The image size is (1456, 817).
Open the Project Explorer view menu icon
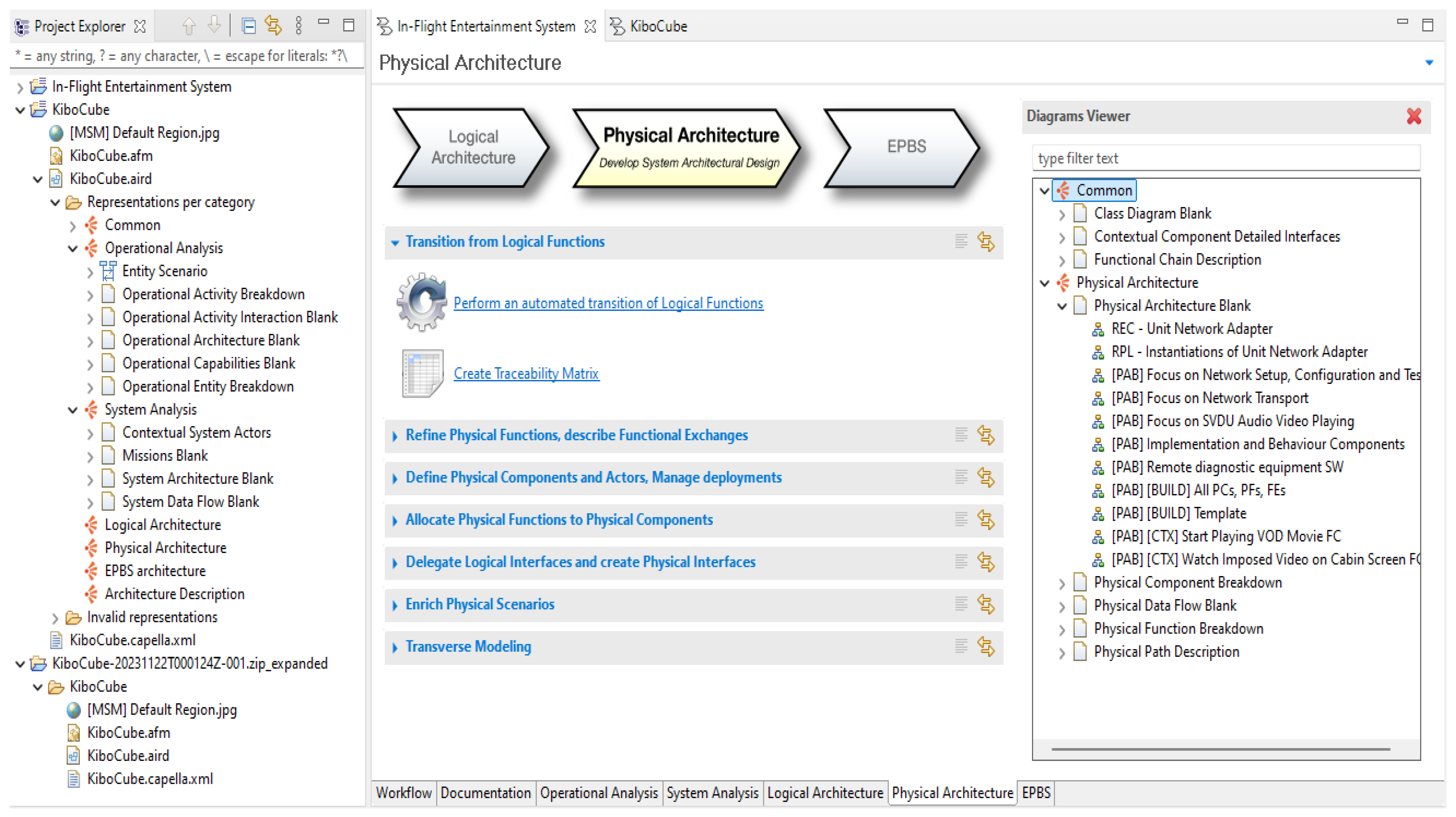pyautogui.click(x=298, y=25)
